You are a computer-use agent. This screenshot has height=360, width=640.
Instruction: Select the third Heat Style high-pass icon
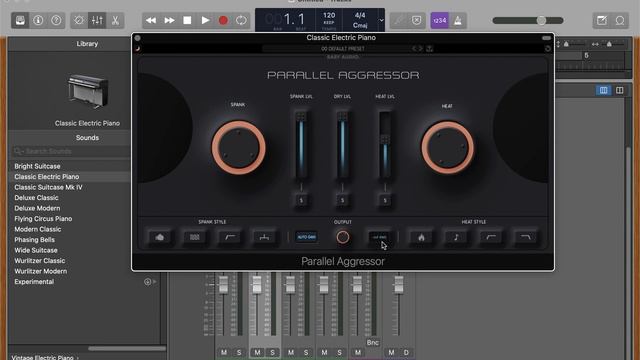pyautogui.click(x=491, y=237)
